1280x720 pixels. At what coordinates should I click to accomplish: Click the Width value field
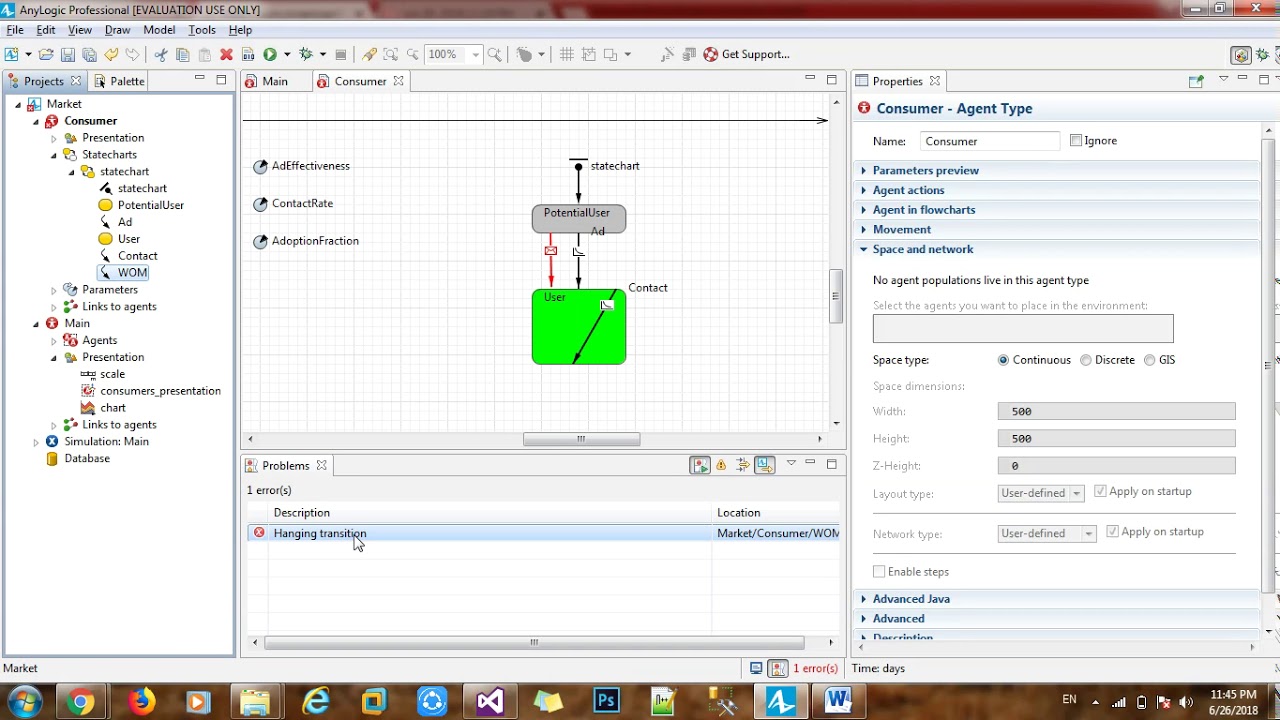pos(1116,412)
